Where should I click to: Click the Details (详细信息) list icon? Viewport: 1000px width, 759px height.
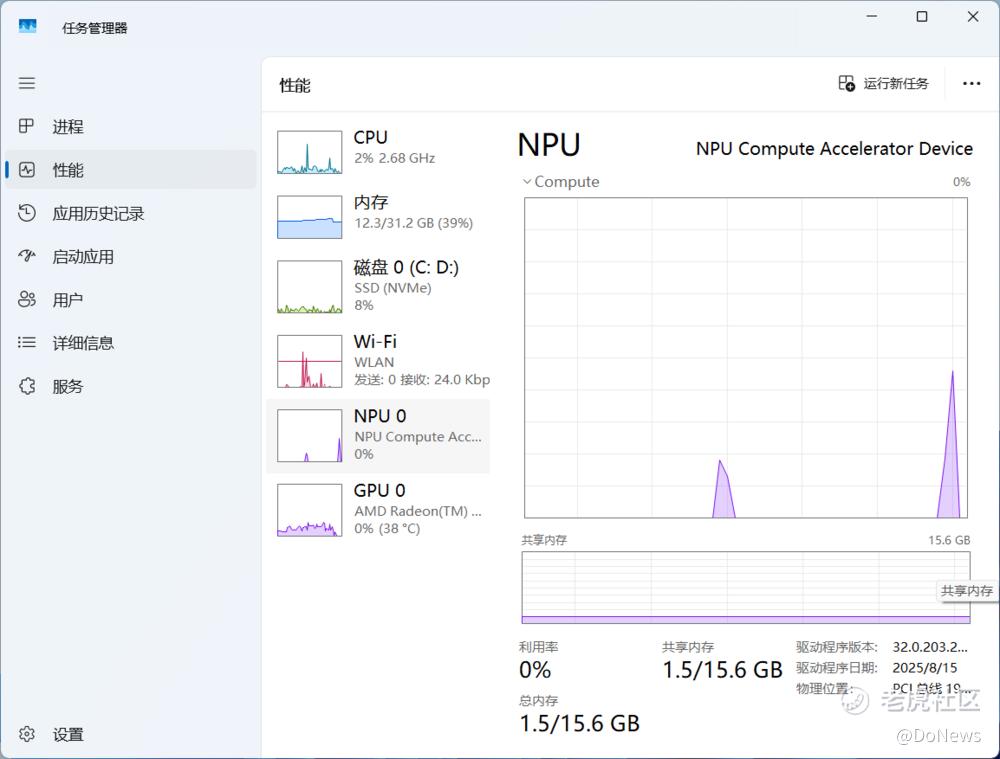click(27, 343)
